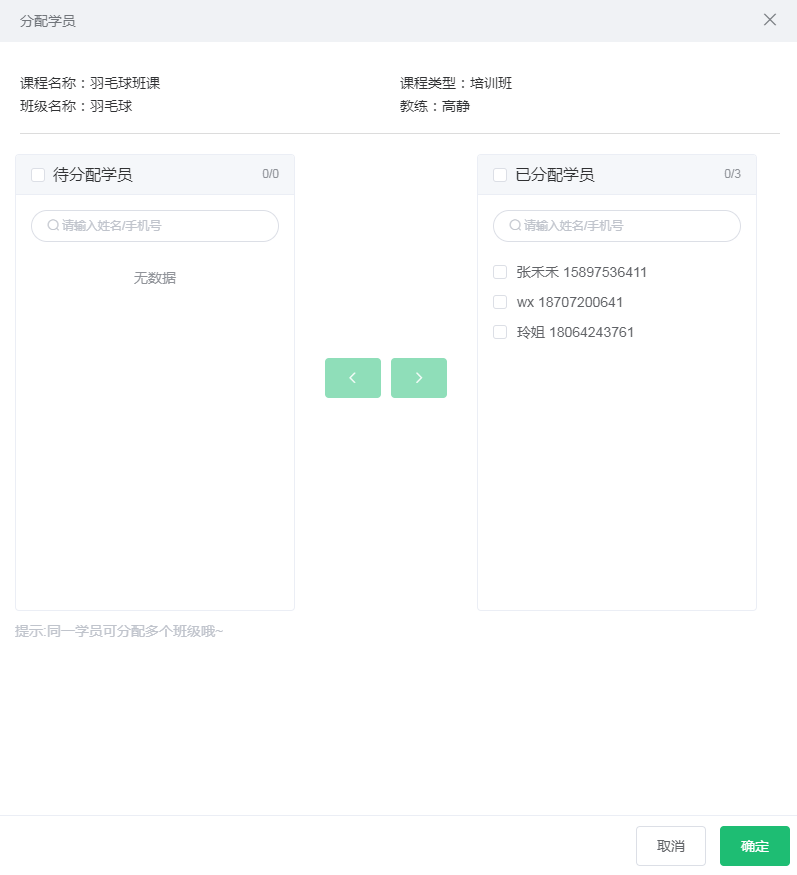The width and height of the screenshot is (797, 875).
Task: Click the 待分配学员 panel header label
Action: click(x=92, y=175)
